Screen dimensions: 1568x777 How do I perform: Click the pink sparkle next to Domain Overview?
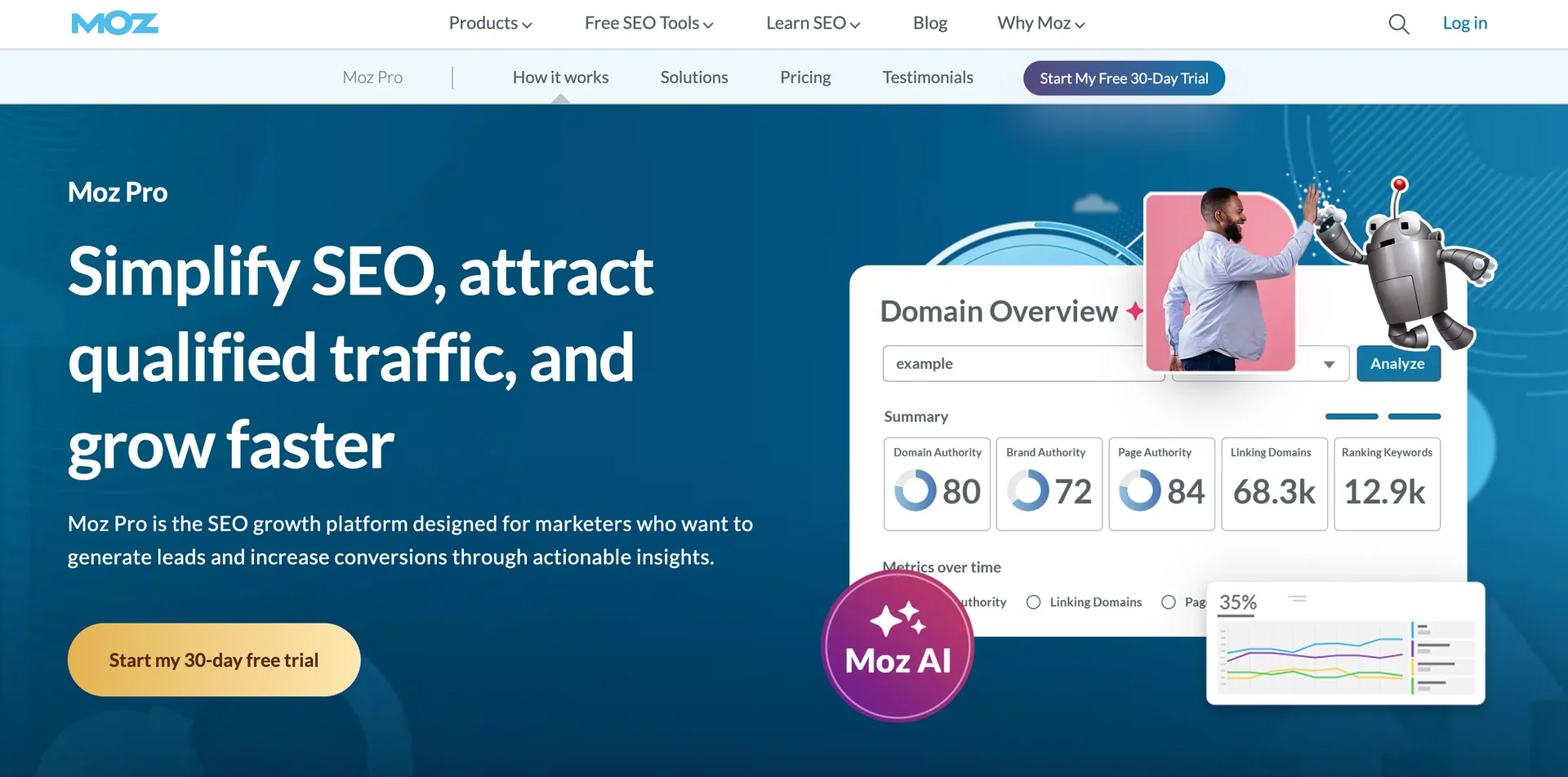click(x=1137, y=310)
